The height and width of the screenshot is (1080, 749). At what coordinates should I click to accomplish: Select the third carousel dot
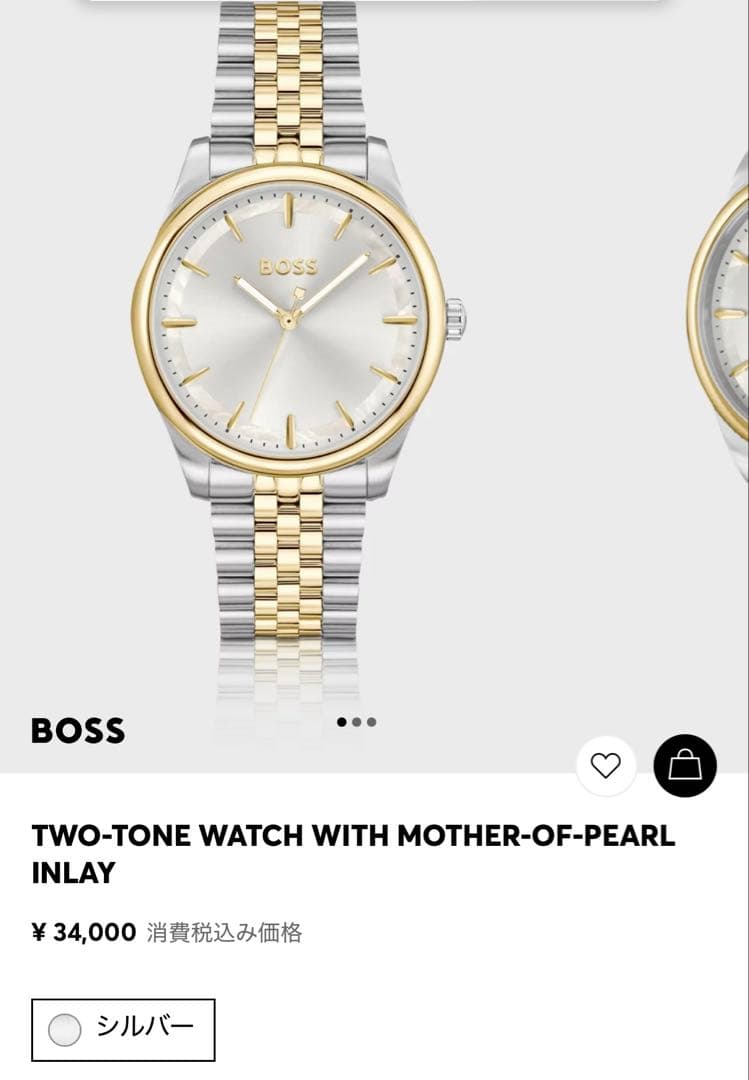point(372,722)
